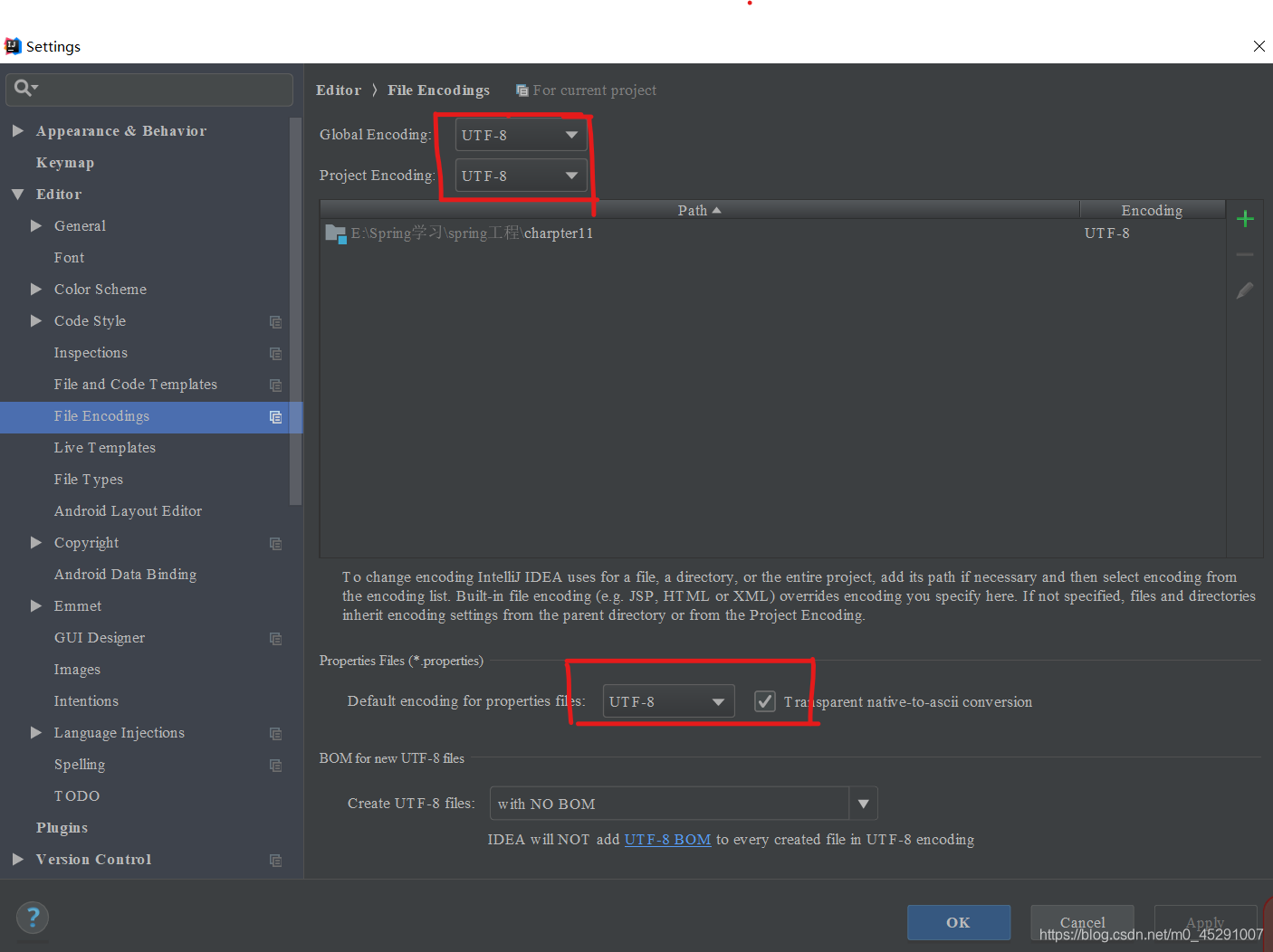Viewport: 1273px width, 952px height.
Task: Open Inspections settings page
Action: (91, 353)
